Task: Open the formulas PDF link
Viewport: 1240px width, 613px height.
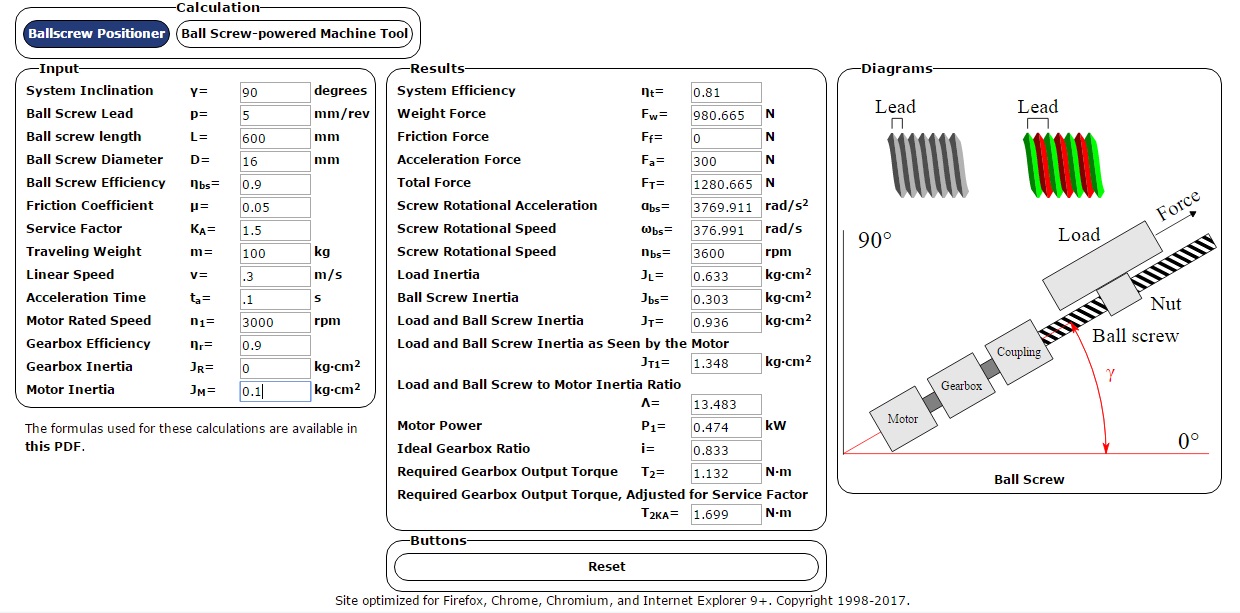Action: pyautogui.click(x=55, y=447)
